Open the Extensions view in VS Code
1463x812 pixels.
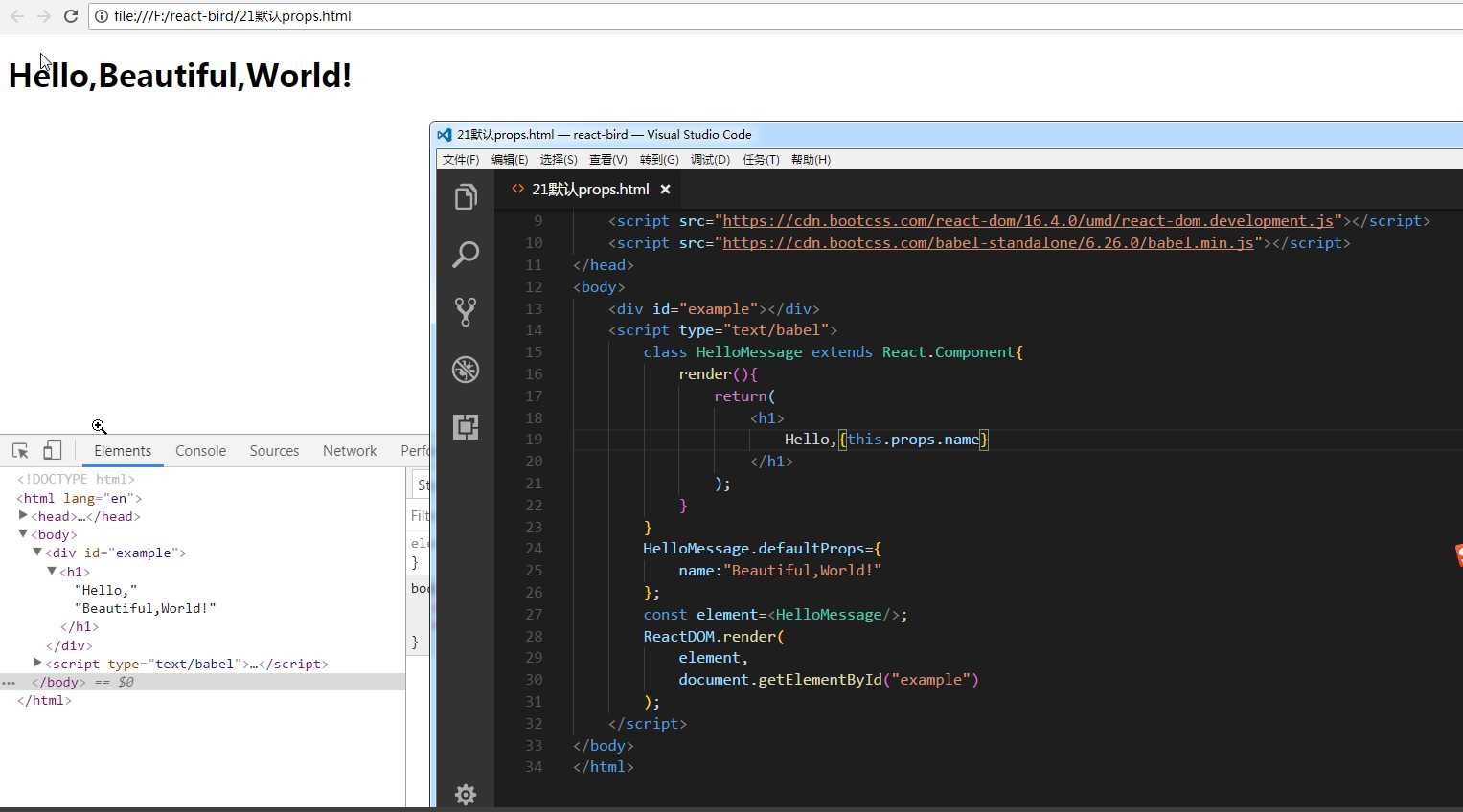466,427
